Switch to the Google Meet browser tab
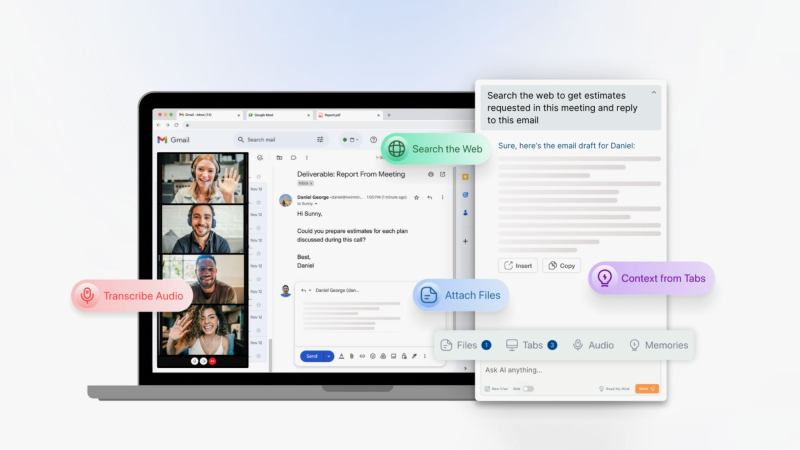Viewport: 800px width, 450px height. click(x=279, y=115)
